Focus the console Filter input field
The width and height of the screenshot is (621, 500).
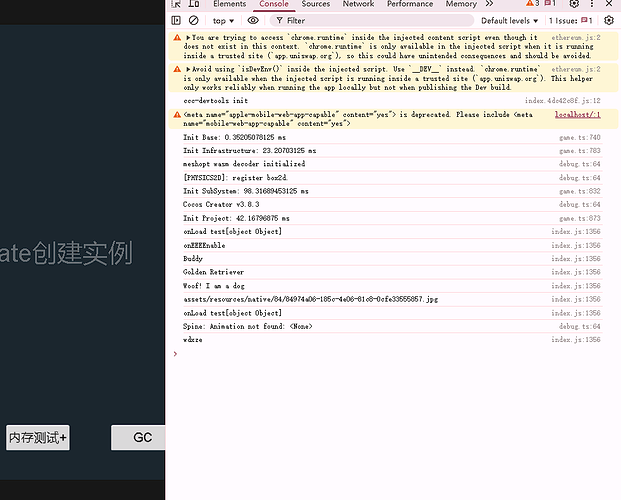pos(371,21)
